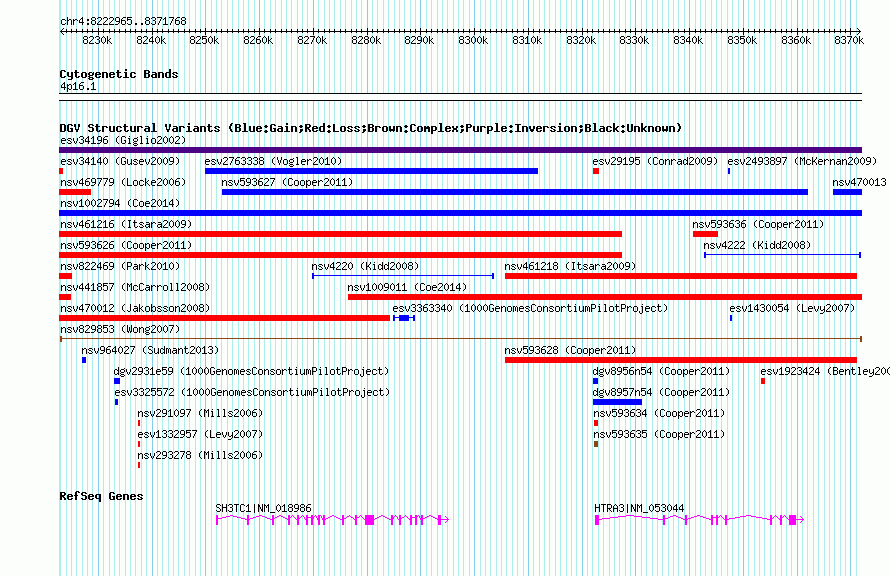The height and width of the screenshot is (576, 890).
Task: Click the nsv4220 (Kidd2008) variant line
Action: (403, 276)
